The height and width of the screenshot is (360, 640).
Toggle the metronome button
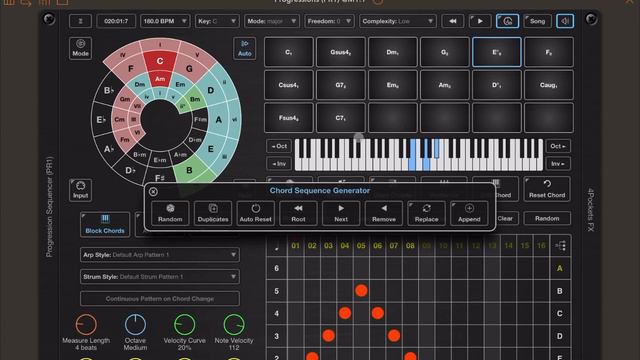(x=507, y=21)
